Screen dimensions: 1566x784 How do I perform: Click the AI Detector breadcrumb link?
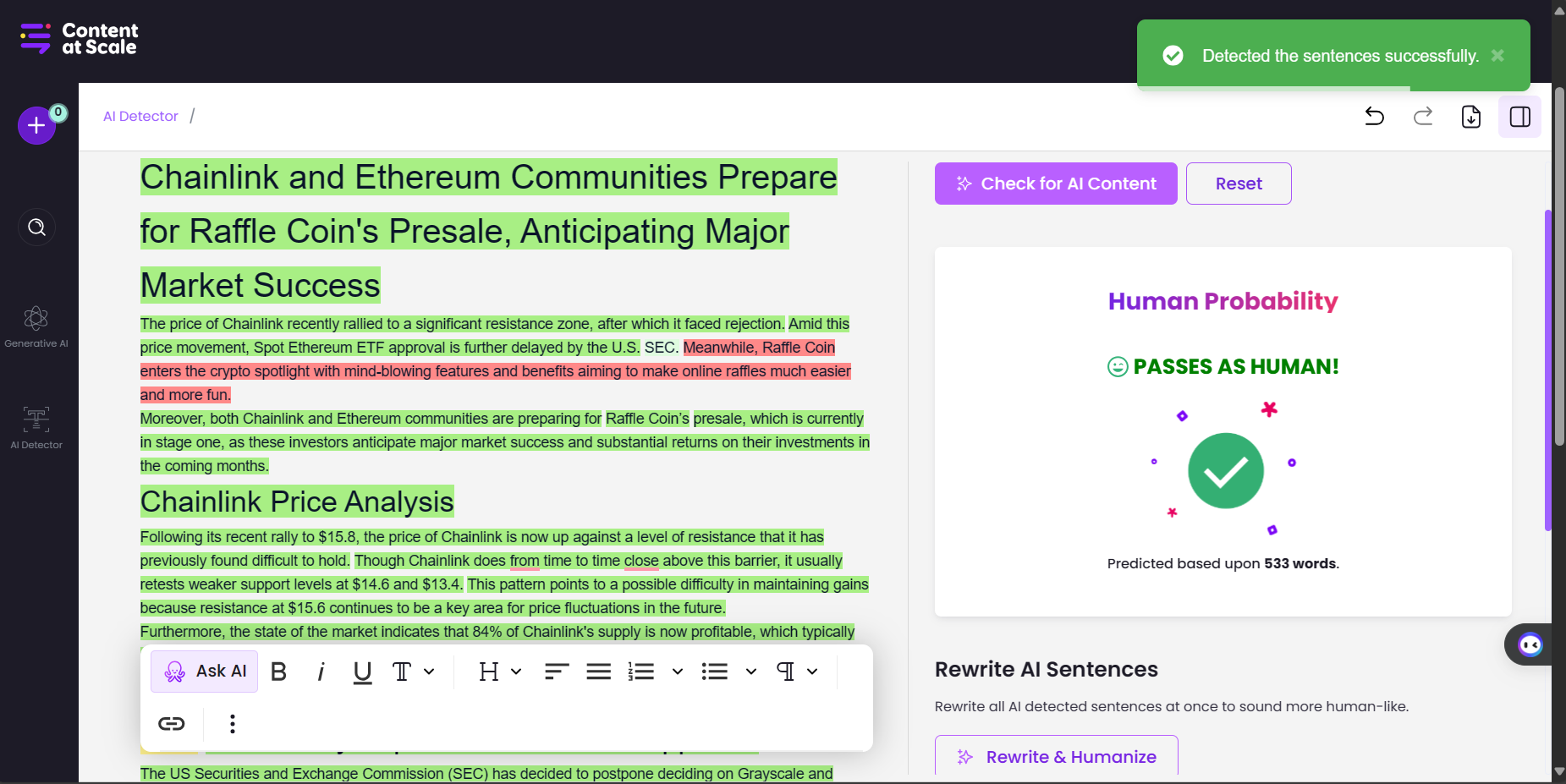[x=140, y=116]
